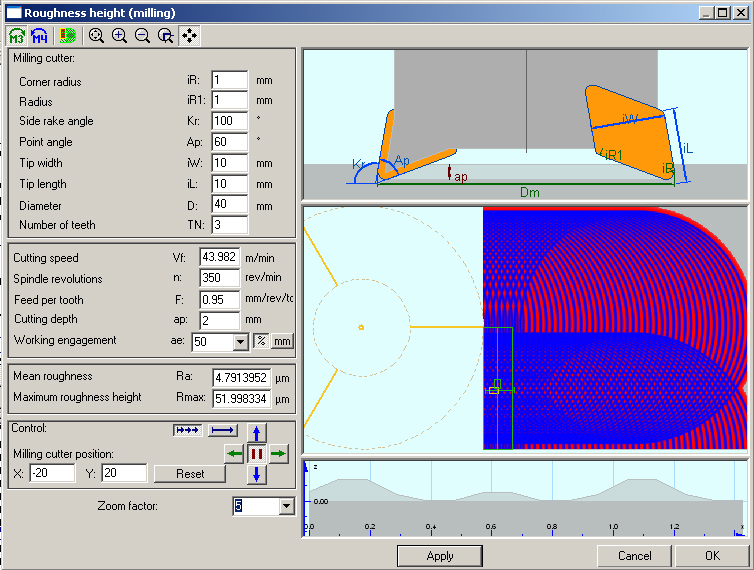
Task: Click the Radius iR1 input field
Action: (x=230, y=100)
